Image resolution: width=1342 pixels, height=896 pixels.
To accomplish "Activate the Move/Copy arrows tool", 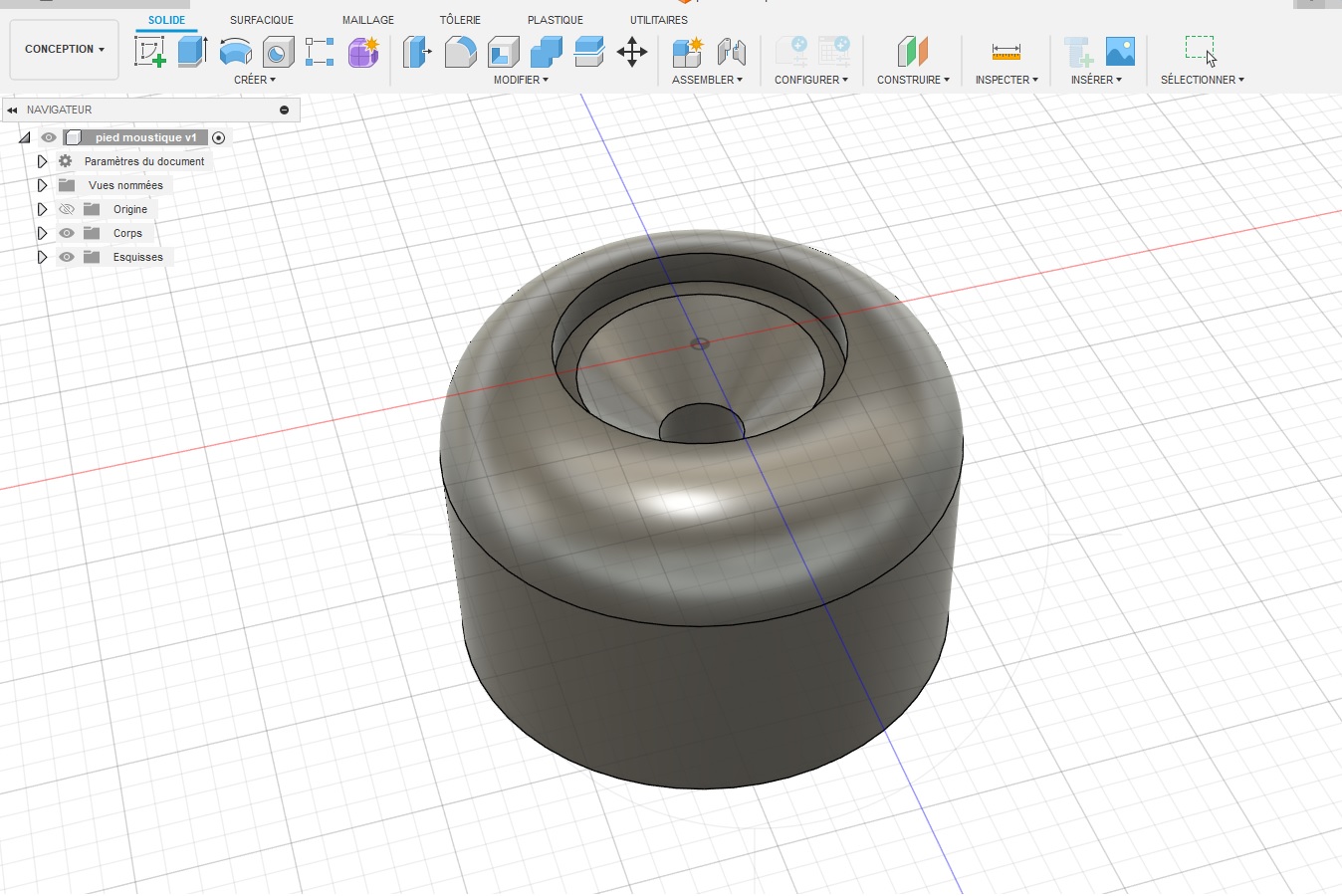I will click(632, 51).
